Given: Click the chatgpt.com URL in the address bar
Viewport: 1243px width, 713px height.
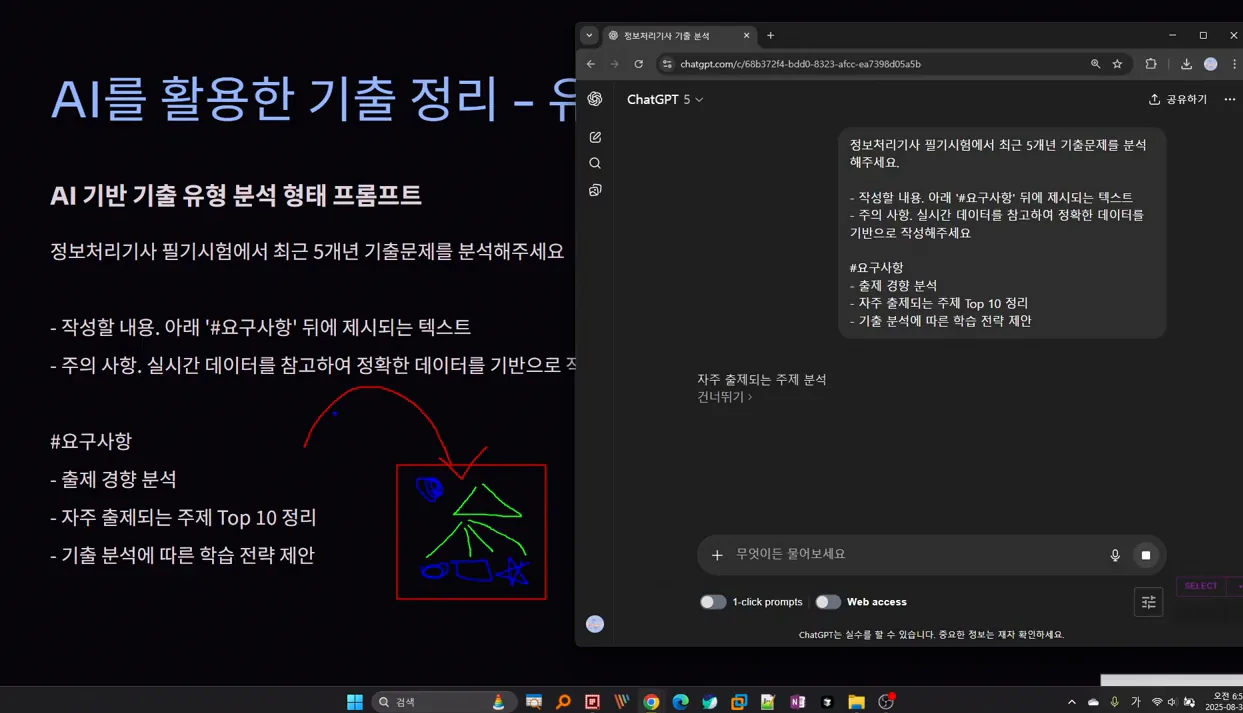Looking at the screenshot, I should pos(800,64).
